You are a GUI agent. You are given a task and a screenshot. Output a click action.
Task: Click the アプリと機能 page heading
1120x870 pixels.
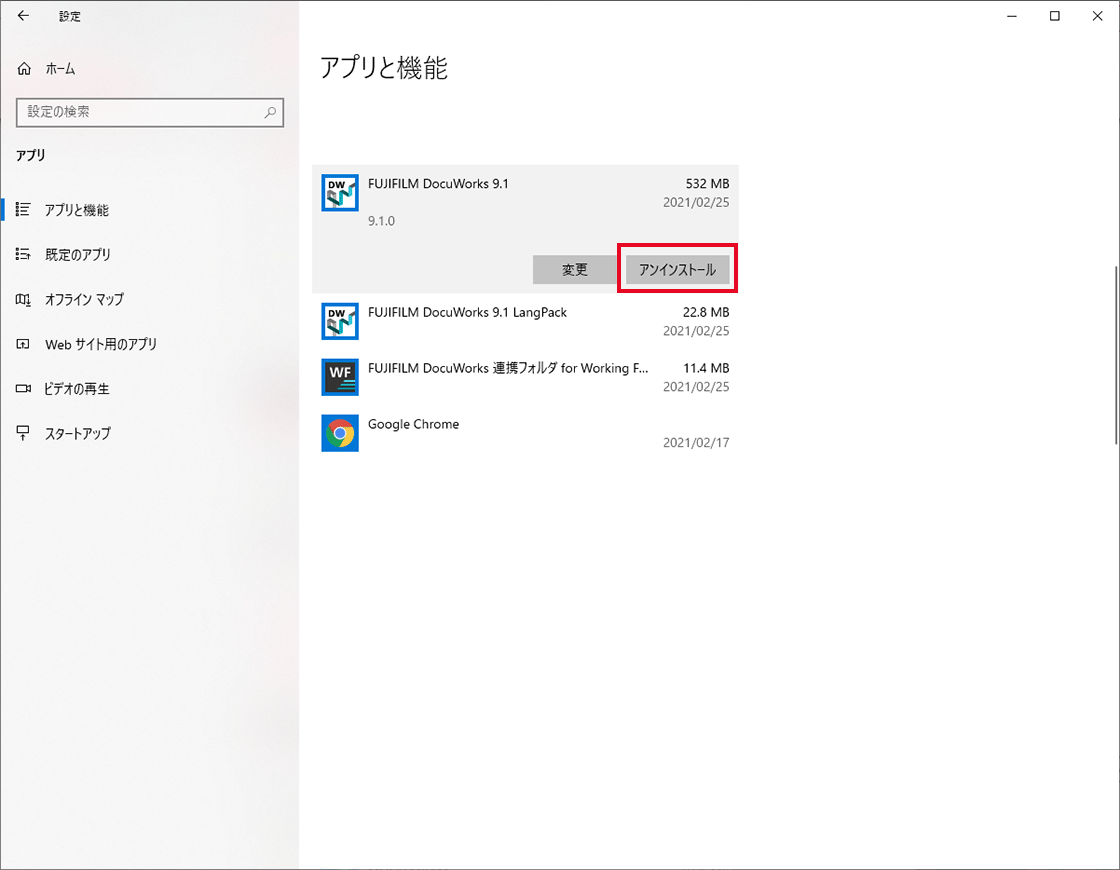click(384, 68)
